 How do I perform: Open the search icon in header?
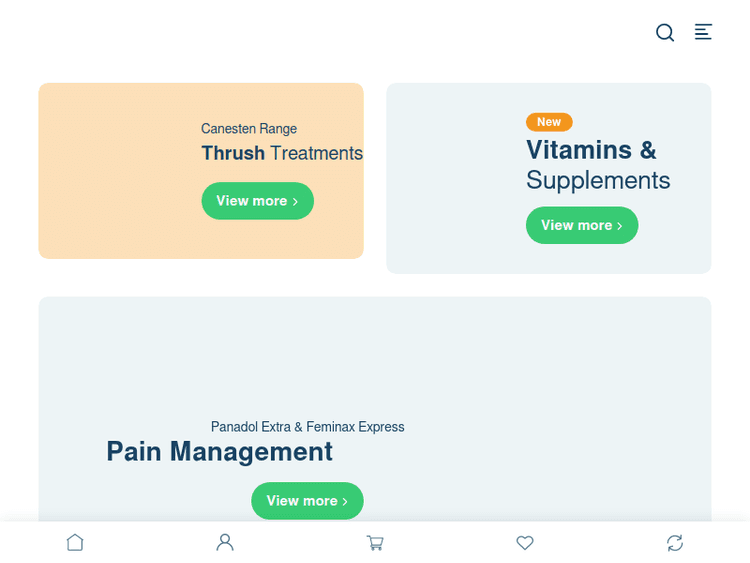coord(665,33)
